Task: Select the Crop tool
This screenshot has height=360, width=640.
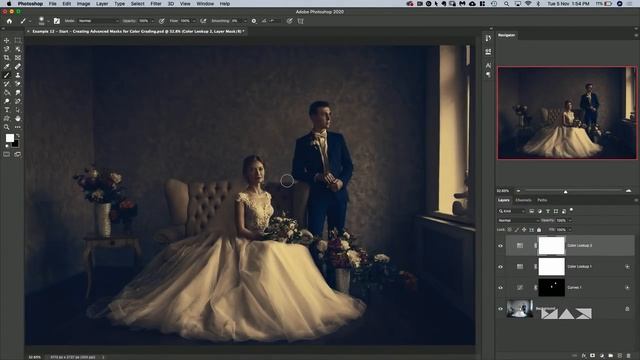Action: pos(7,58)
